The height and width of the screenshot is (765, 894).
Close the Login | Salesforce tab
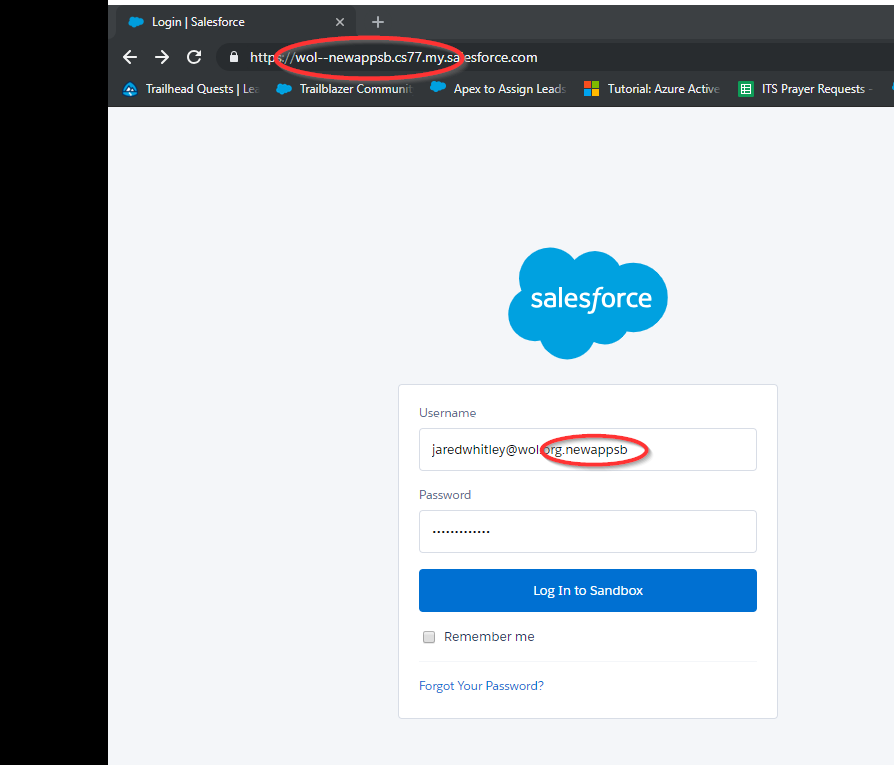(340, 22)
